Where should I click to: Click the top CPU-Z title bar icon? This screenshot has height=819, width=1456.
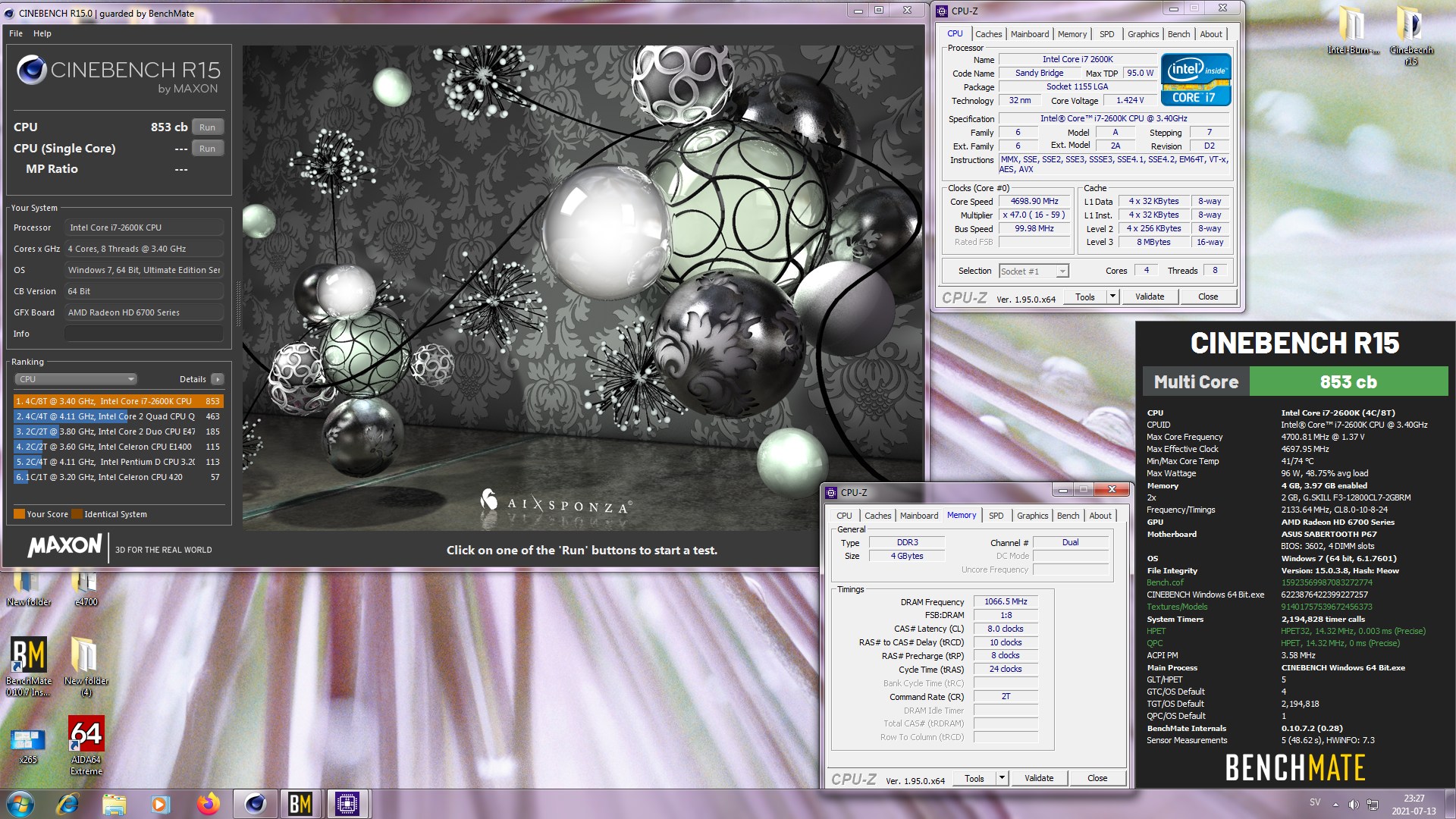[x=942, y=11]
